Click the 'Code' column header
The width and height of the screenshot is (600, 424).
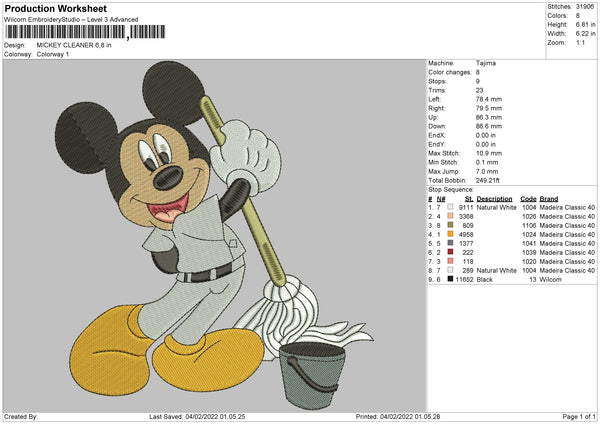(528, 199)
